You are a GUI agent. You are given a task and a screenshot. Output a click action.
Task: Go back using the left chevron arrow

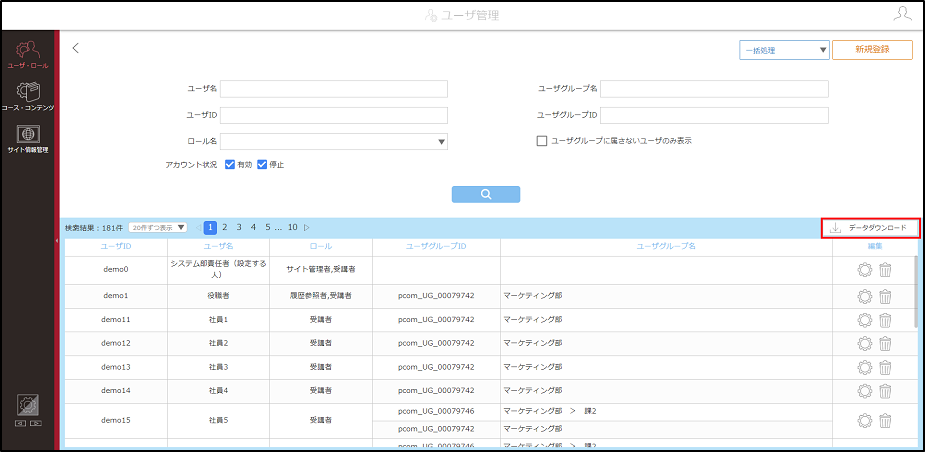coord(76,48)
